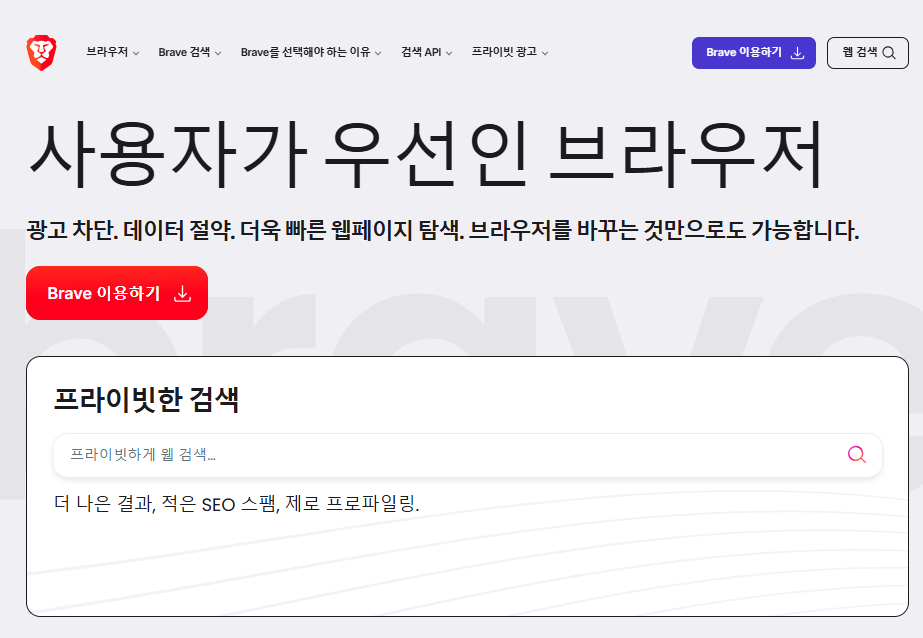Open Brave를 선택해야 하는 이유 menu
This screenshot has height=638, width=923.
(x=311, y=52)
